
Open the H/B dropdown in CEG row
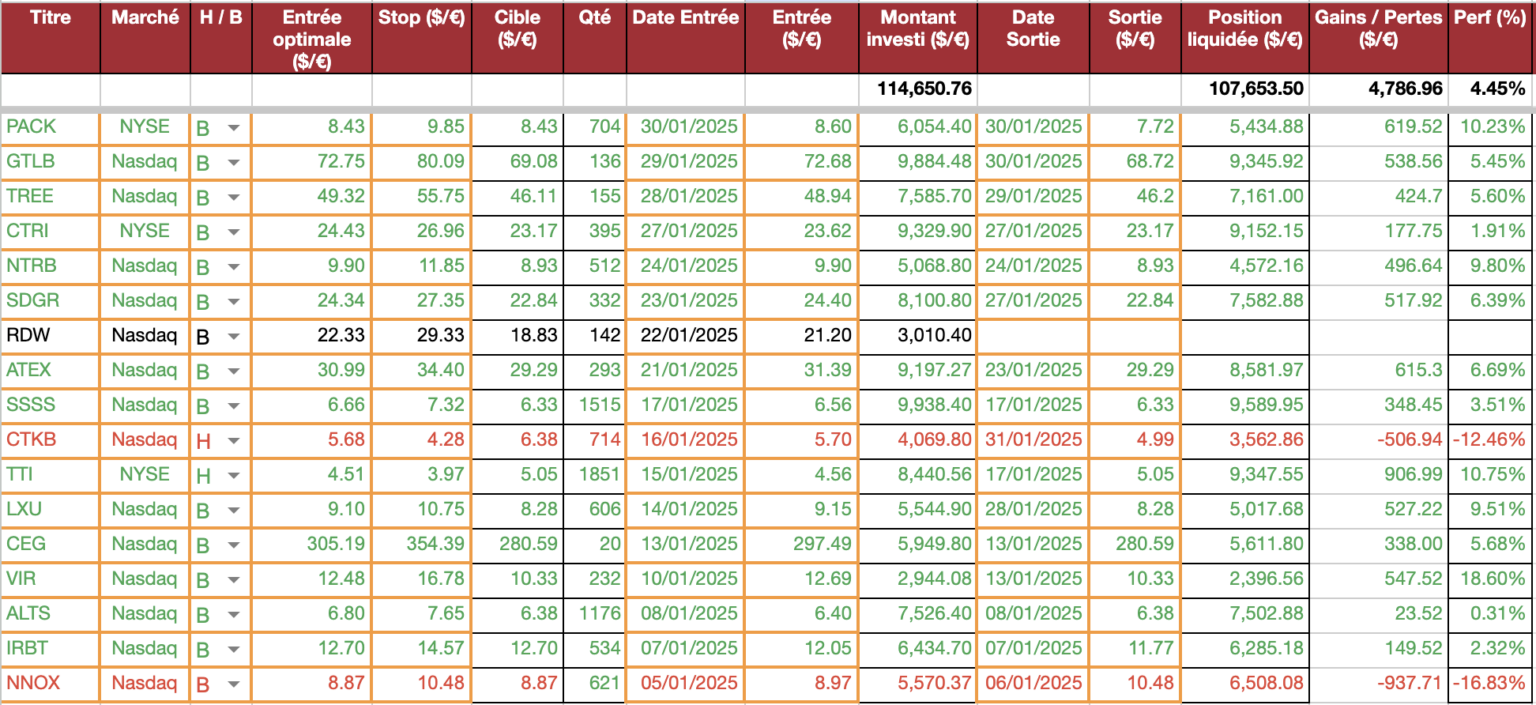(x=233, y=544)
